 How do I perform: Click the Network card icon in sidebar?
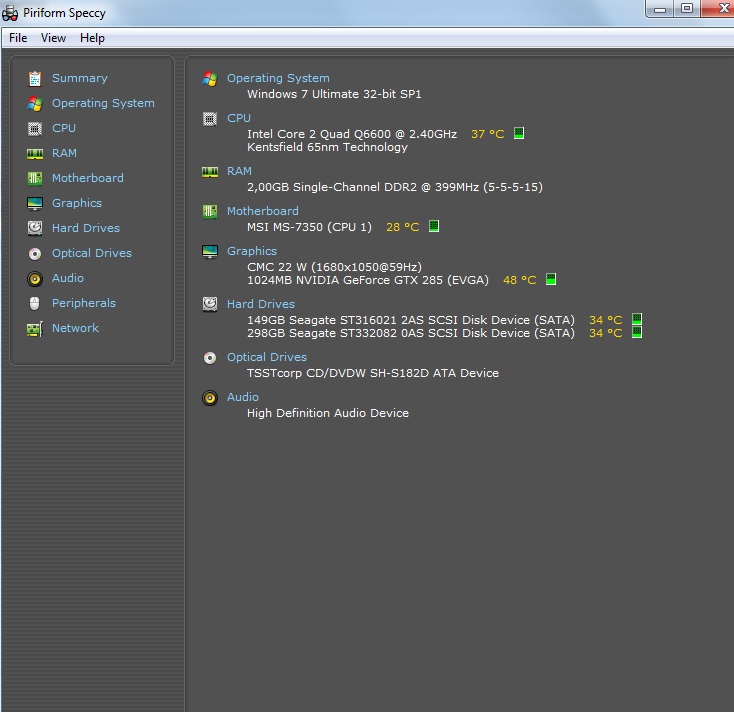pos(35,329)
